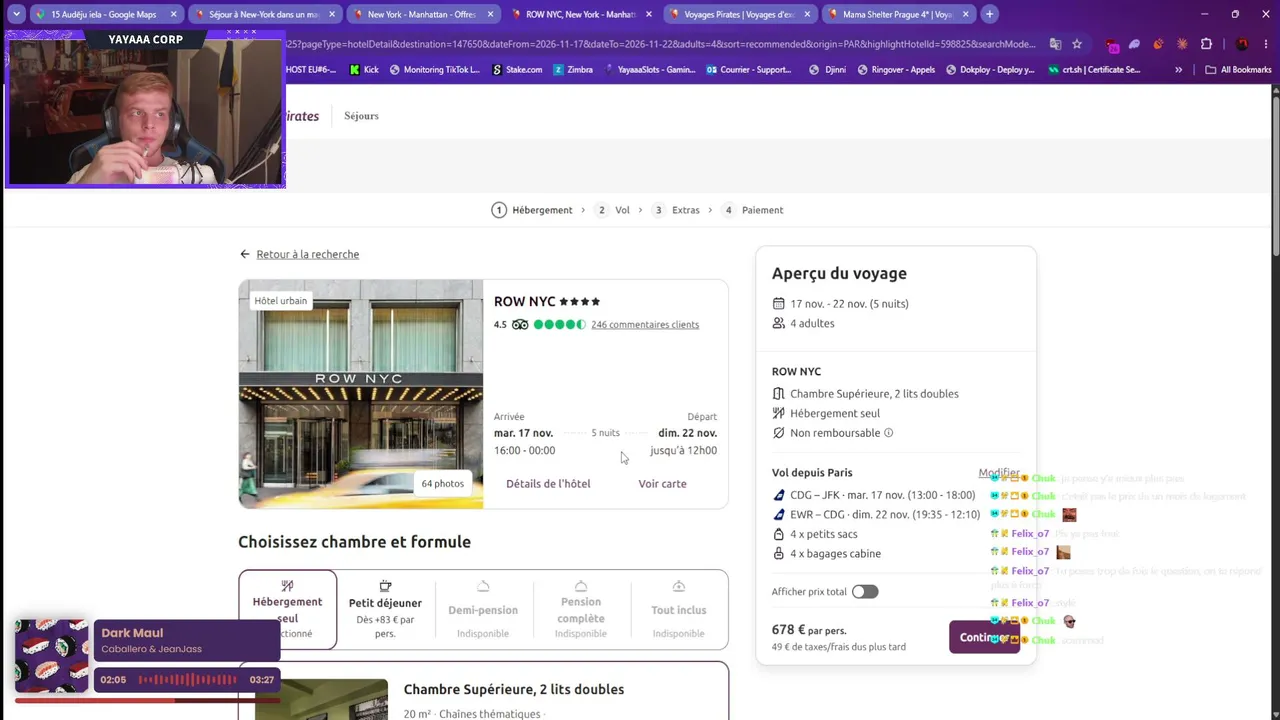Image resolution: width=1280 pixels, height=720 pixels.
Task: Go to the Vol step
Action: (x=612, y=210)
